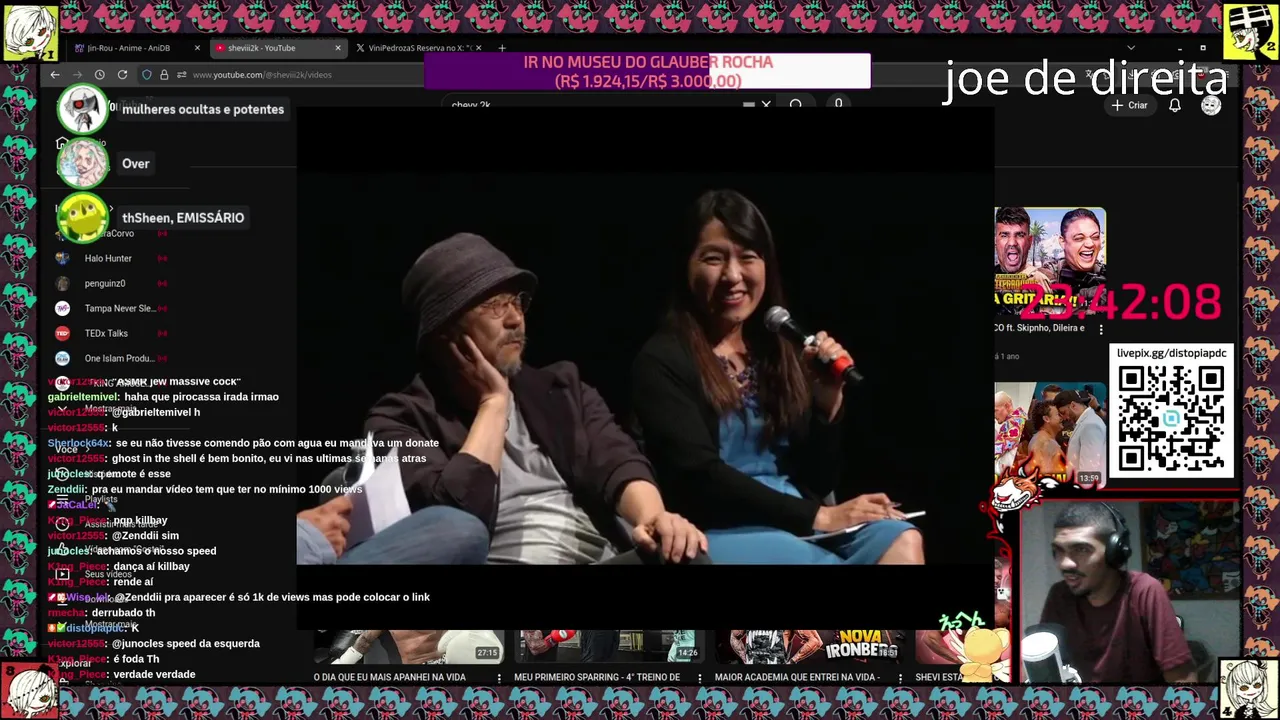Open the Halo Hunter subscription
This screenshot has height=720, width=1280.
pos(108,258)
